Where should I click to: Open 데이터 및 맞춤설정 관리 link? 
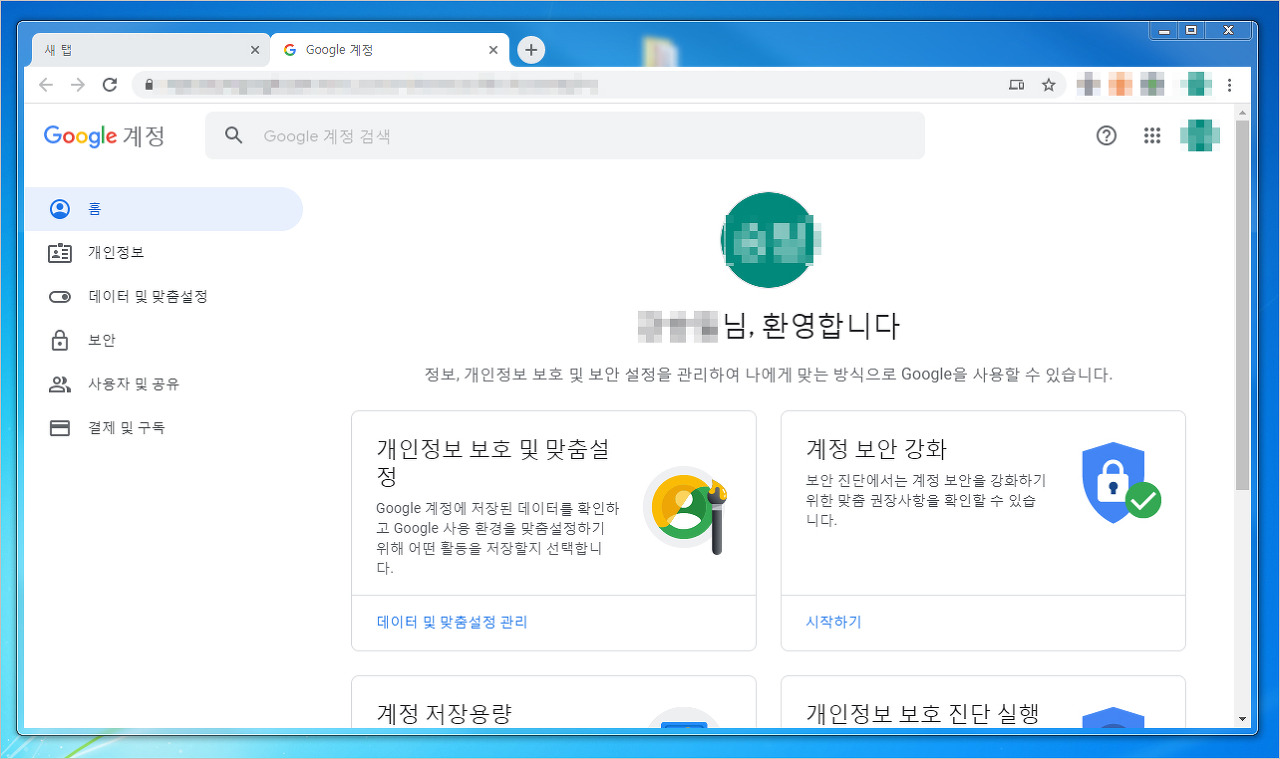(x=452, y=622)
